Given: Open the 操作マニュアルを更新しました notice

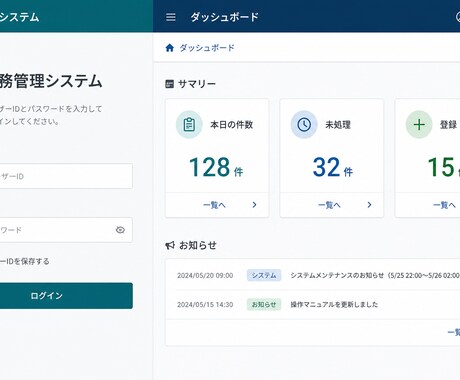Looking at the screenshot, I should click(x=334, y=304).
